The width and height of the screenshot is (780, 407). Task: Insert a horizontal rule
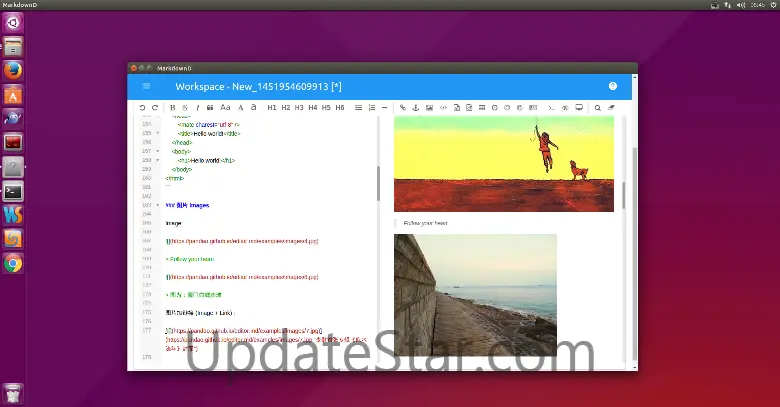point(385,107)
